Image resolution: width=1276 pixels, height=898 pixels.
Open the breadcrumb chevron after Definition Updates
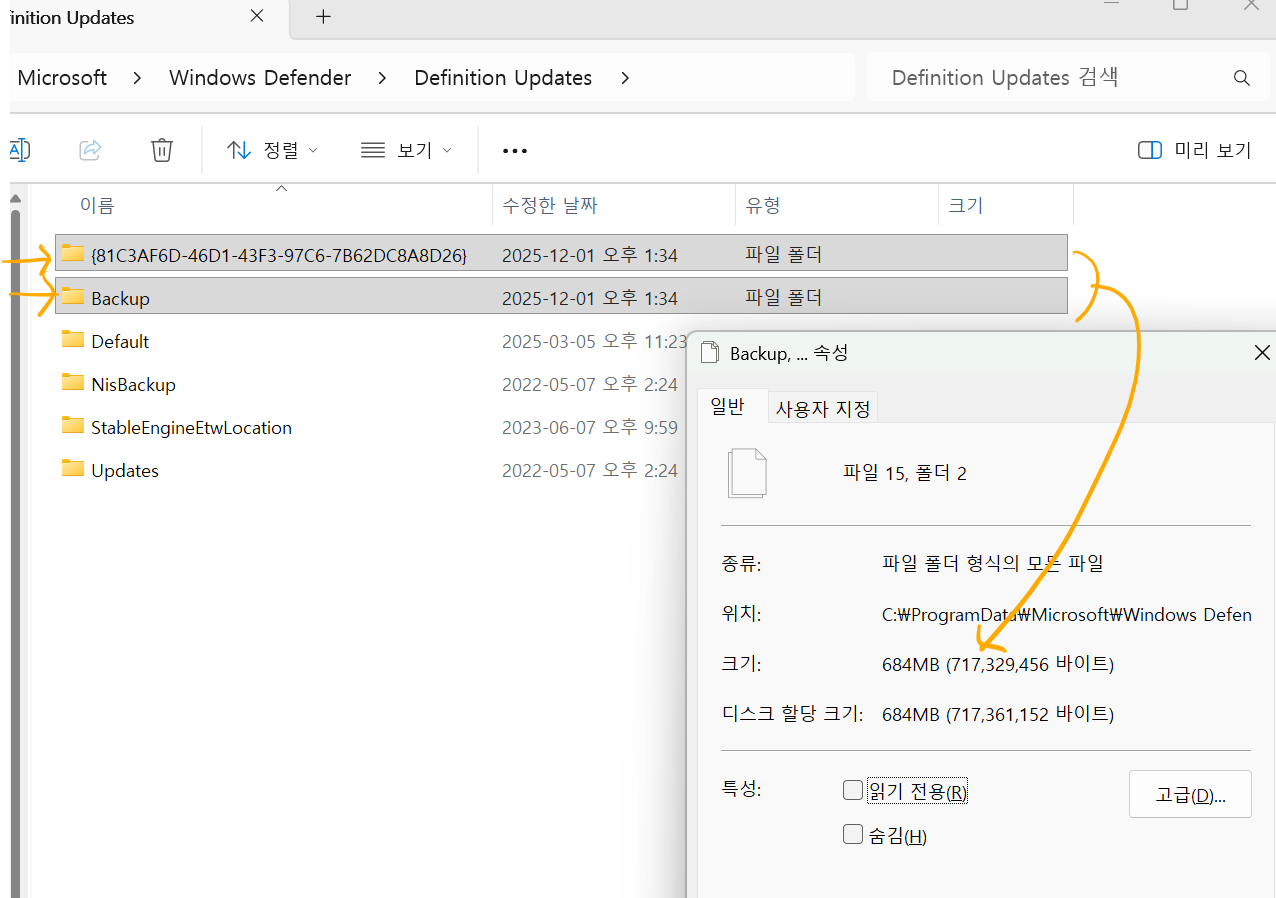pyautogui.click(x=624, y=77)
